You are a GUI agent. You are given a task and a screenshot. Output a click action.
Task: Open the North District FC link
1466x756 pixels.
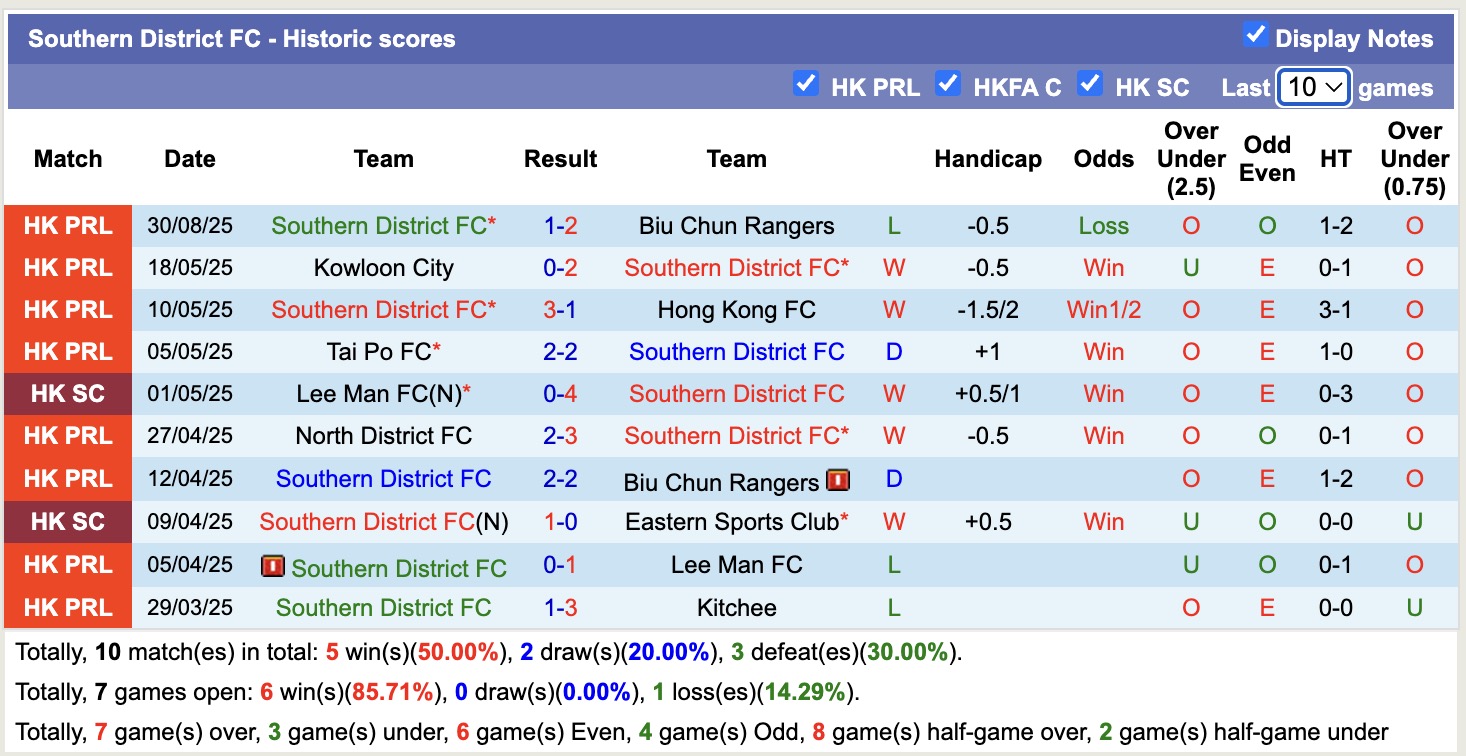383,436
